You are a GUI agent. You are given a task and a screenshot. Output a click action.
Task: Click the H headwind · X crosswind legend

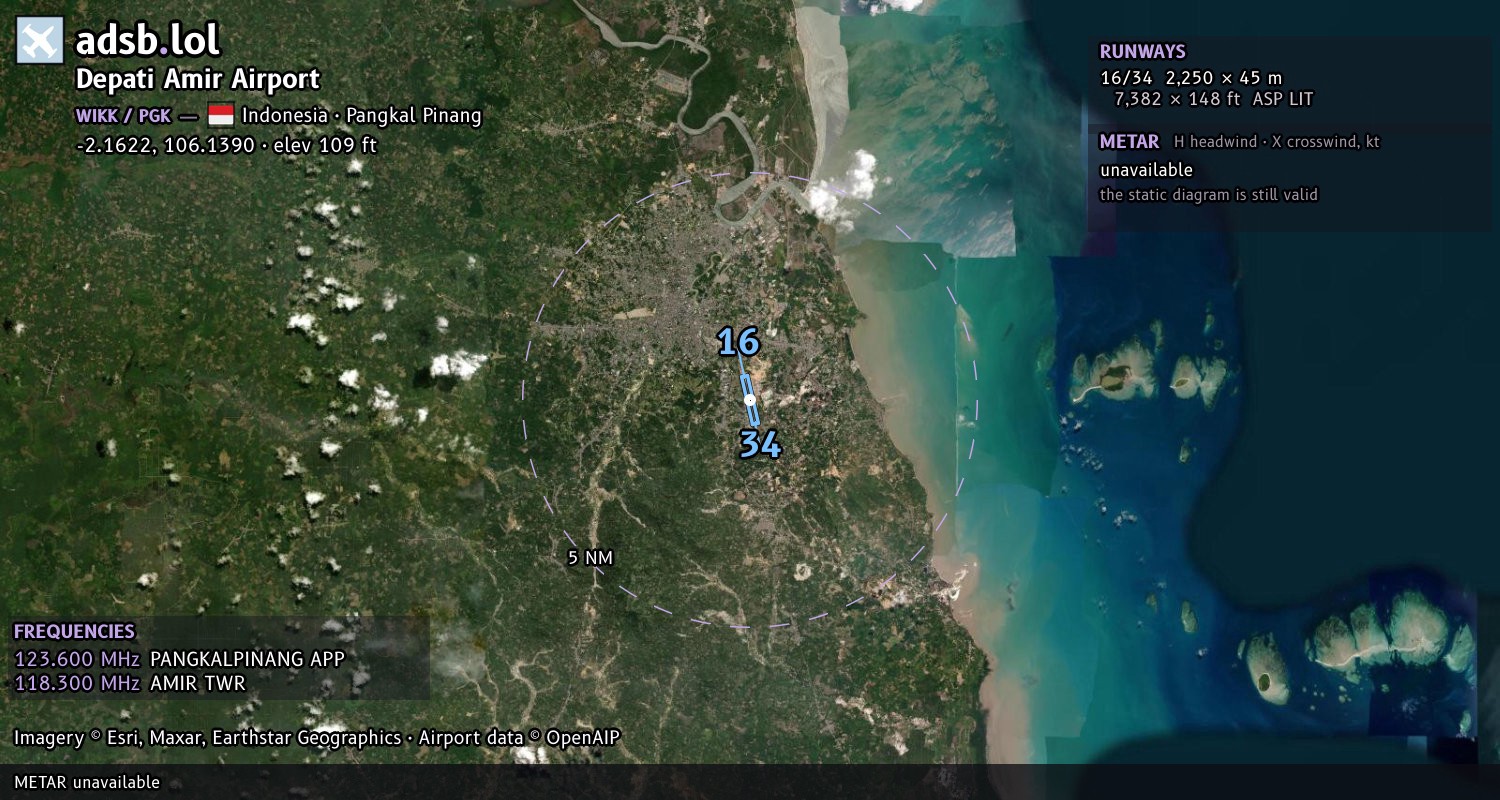(x=1277, y=142)
